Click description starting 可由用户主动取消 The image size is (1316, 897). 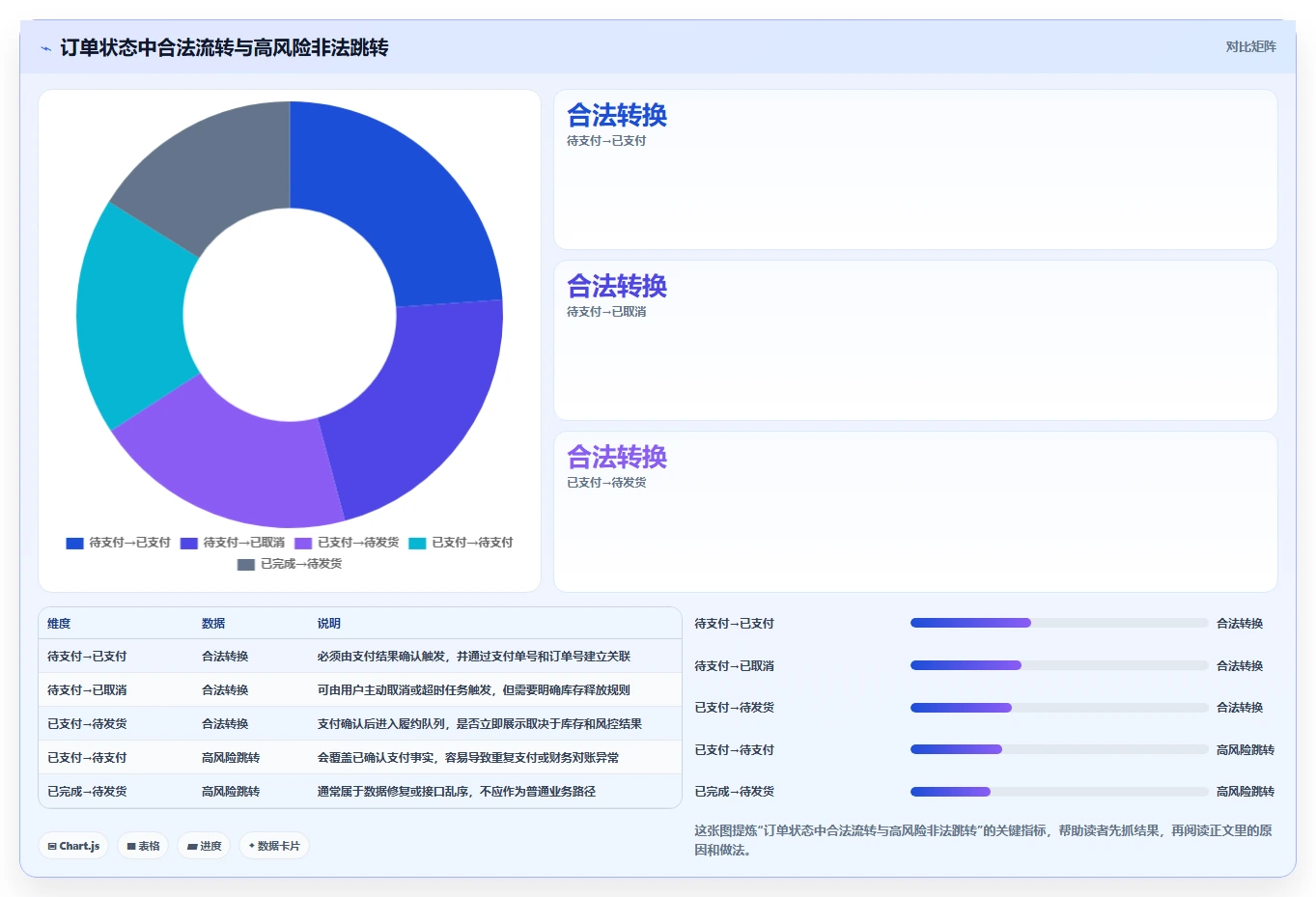click(x=474, y=690)
